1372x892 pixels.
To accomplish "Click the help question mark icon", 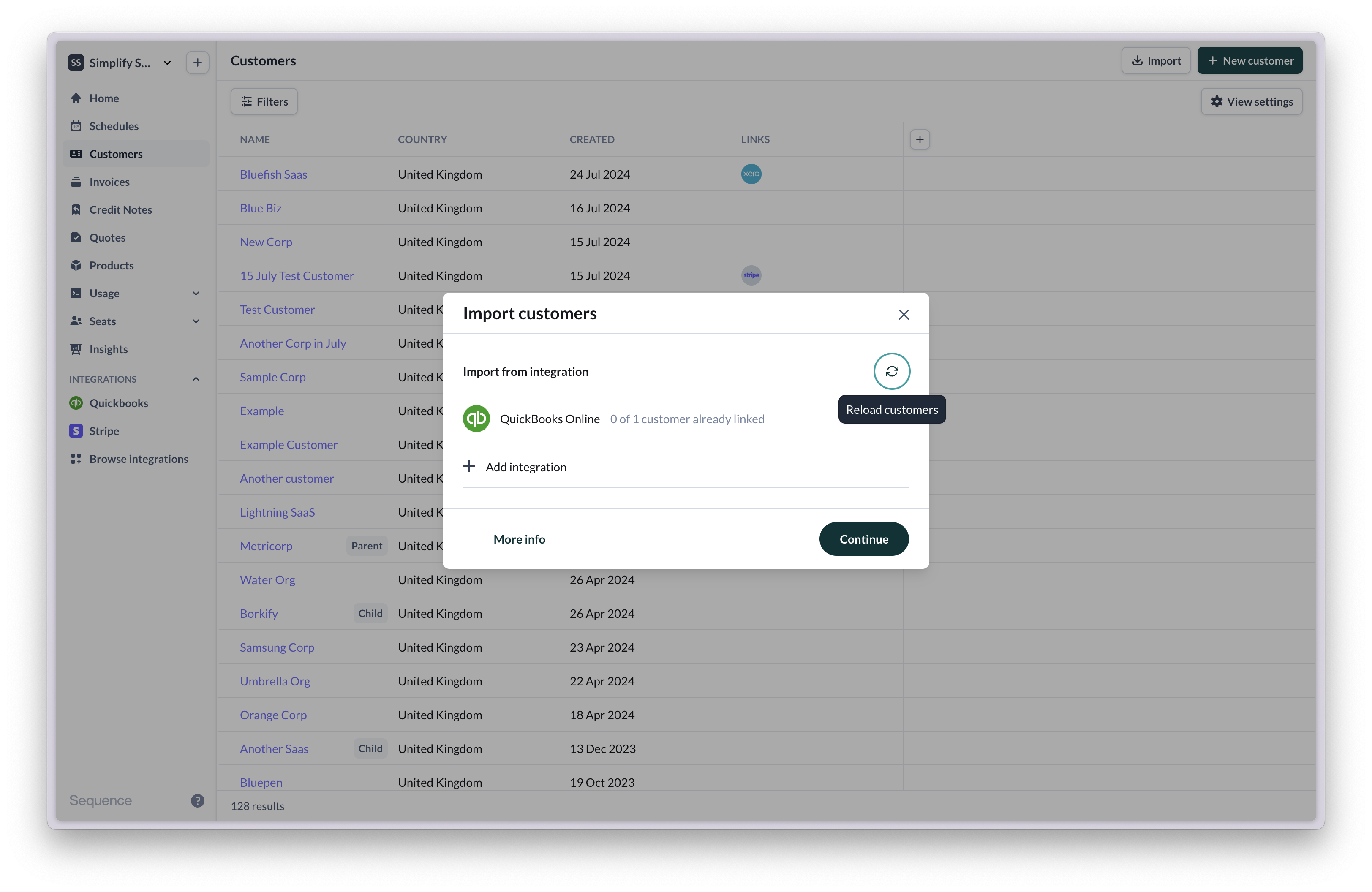I will click(197, 800).
